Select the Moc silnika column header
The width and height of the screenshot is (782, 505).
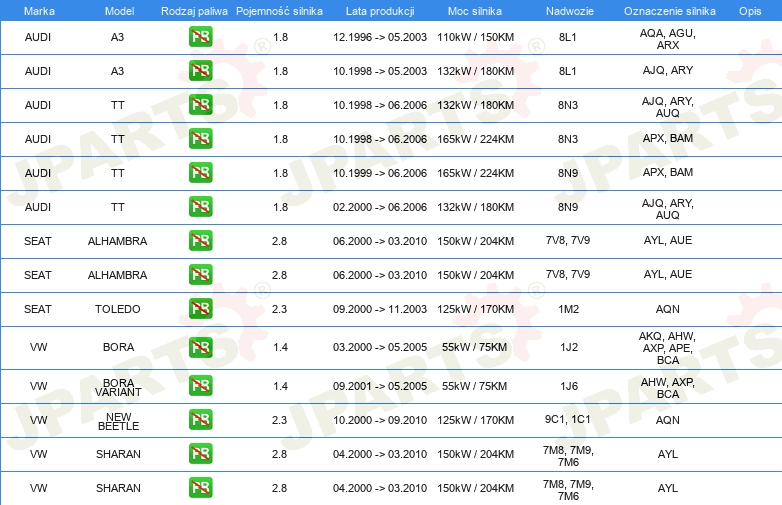pyautogui.click(x=475, y=11)
